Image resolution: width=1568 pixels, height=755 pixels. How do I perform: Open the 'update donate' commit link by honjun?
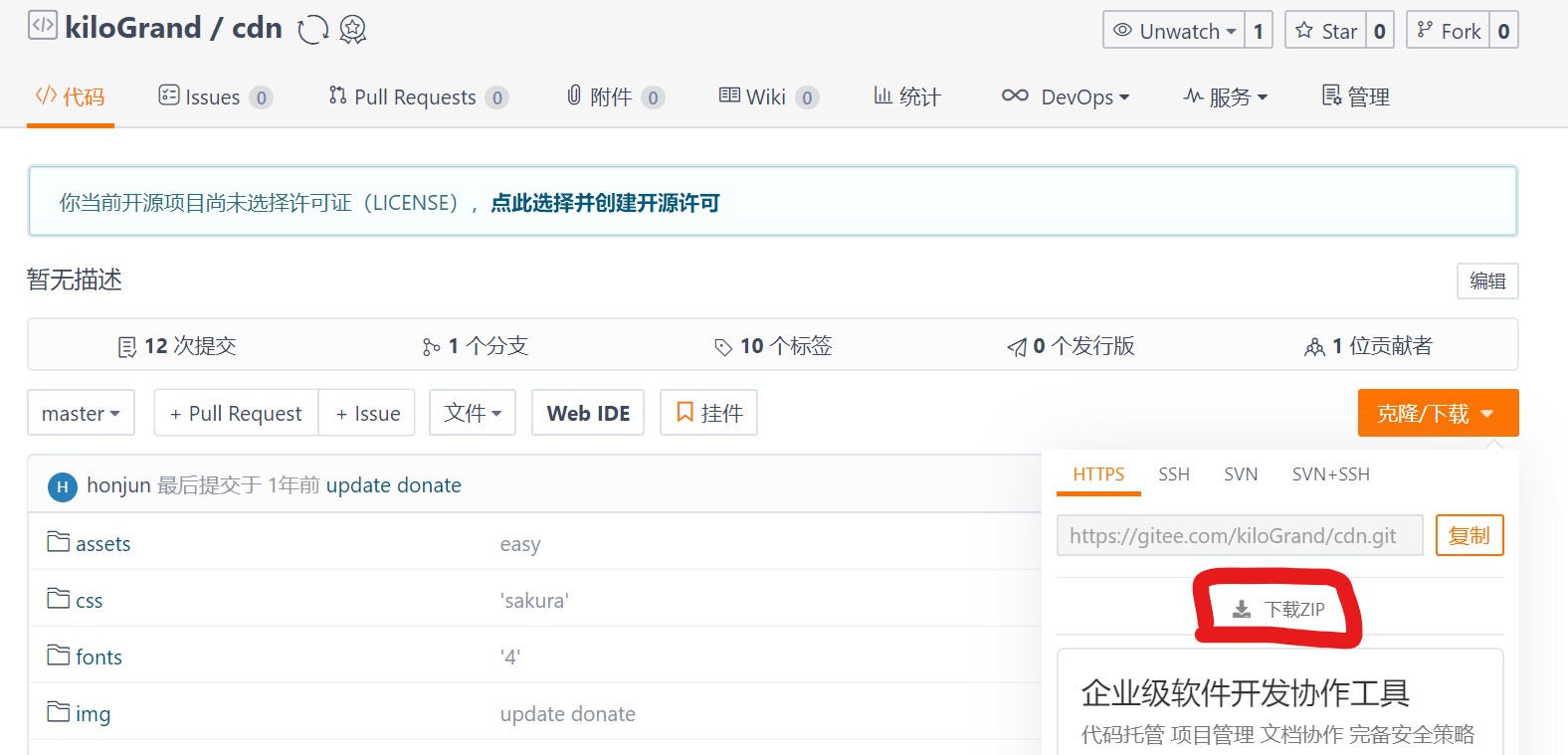pyautogui.click(x=393, y=485)
